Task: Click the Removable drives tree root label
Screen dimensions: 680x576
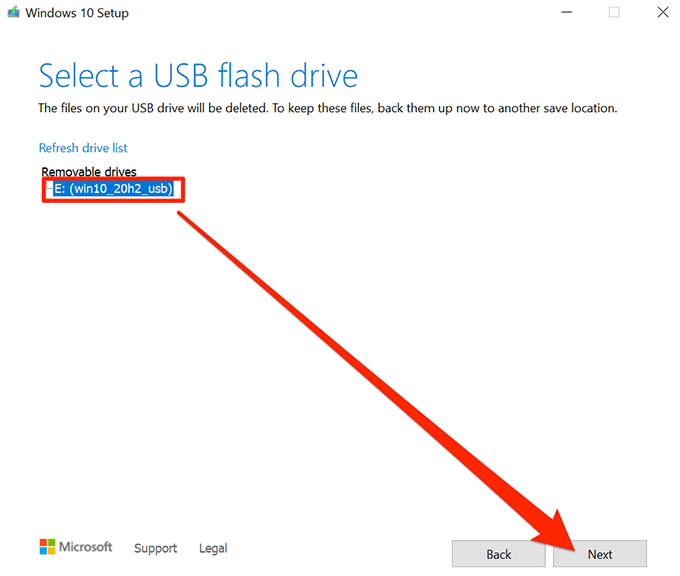Action: point(89,172)
